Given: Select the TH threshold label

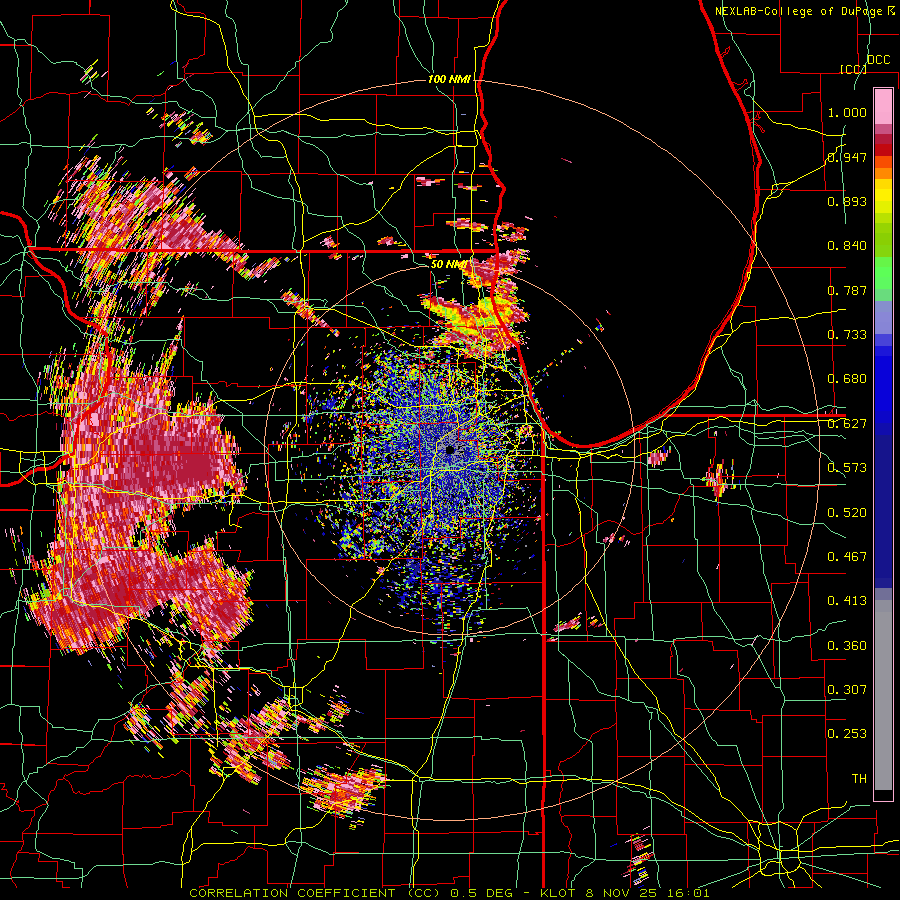Looking at the screenshot, I should pos(859,779).
